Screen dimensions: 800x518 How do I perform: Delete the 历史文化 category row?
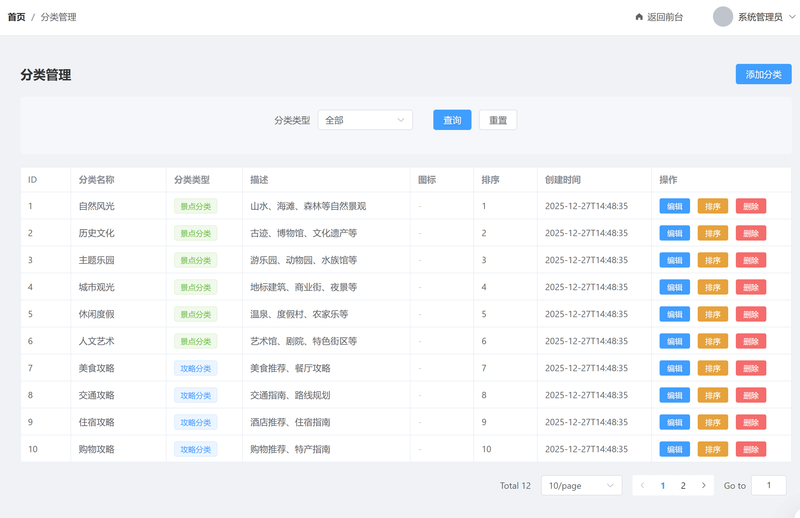click(750, 233)
